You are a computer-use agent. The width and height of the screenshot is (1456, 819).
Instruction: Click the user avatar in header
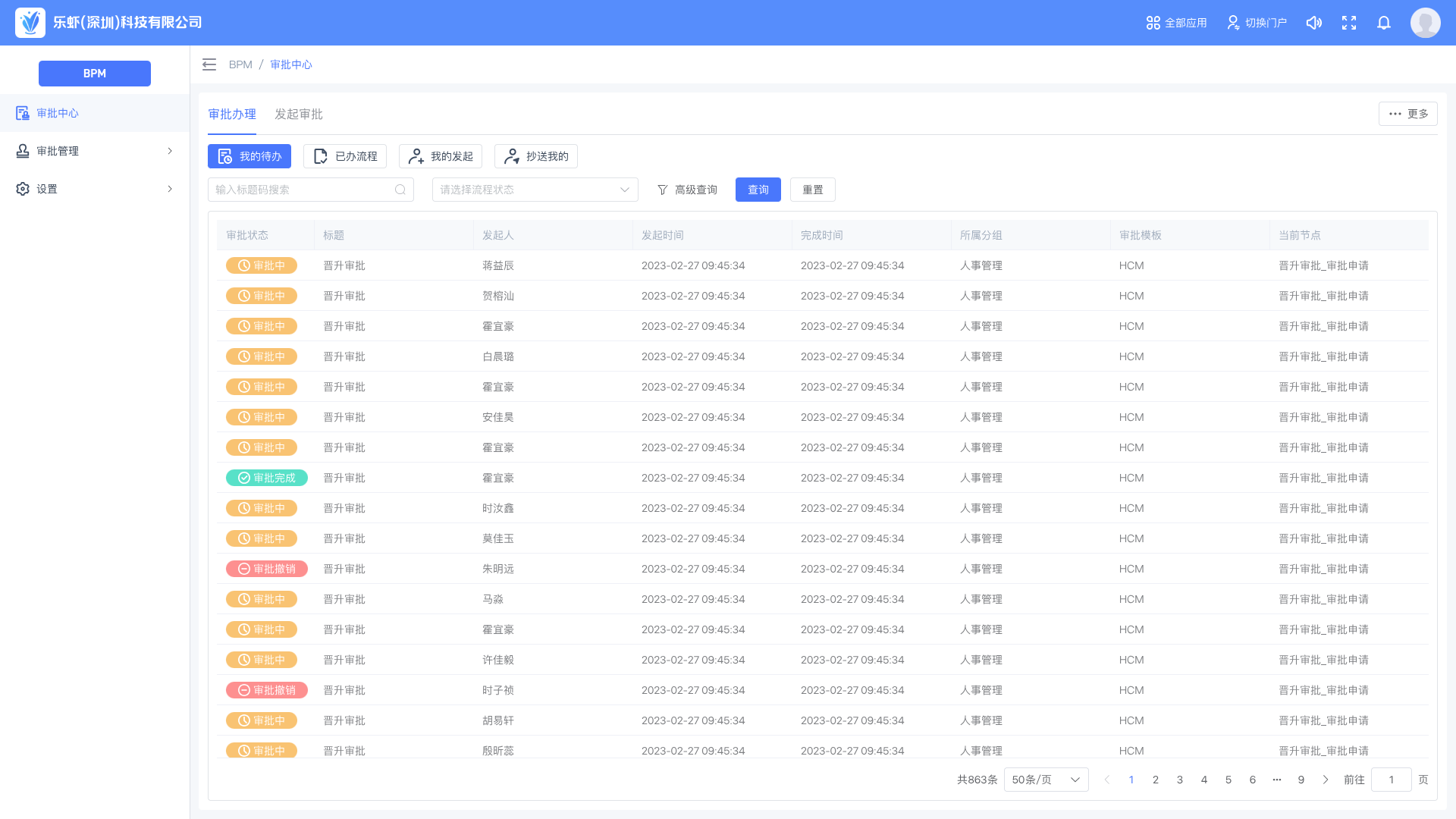tap(1425, 23)
